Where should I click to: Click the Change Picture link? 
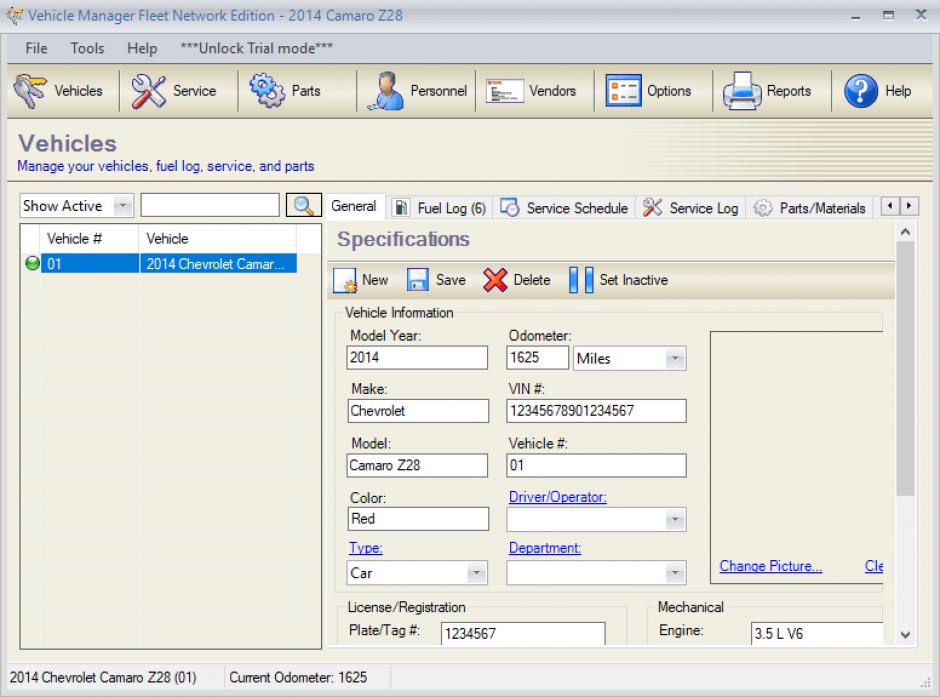[x=770, y=566]
